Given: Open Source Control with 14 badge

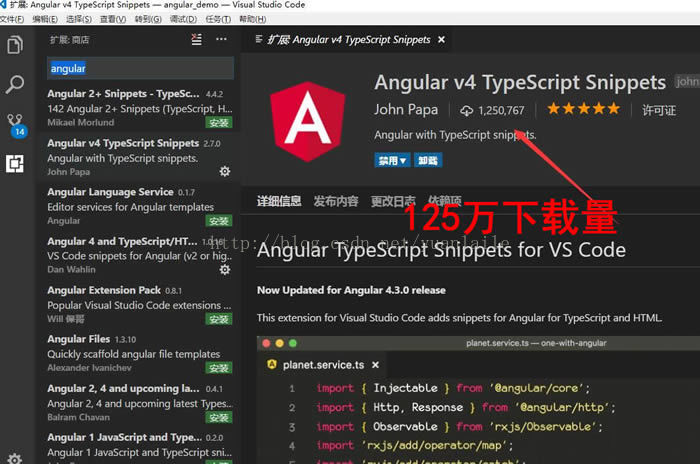Looking at the screenshot, I should click(x=17, y=125).
